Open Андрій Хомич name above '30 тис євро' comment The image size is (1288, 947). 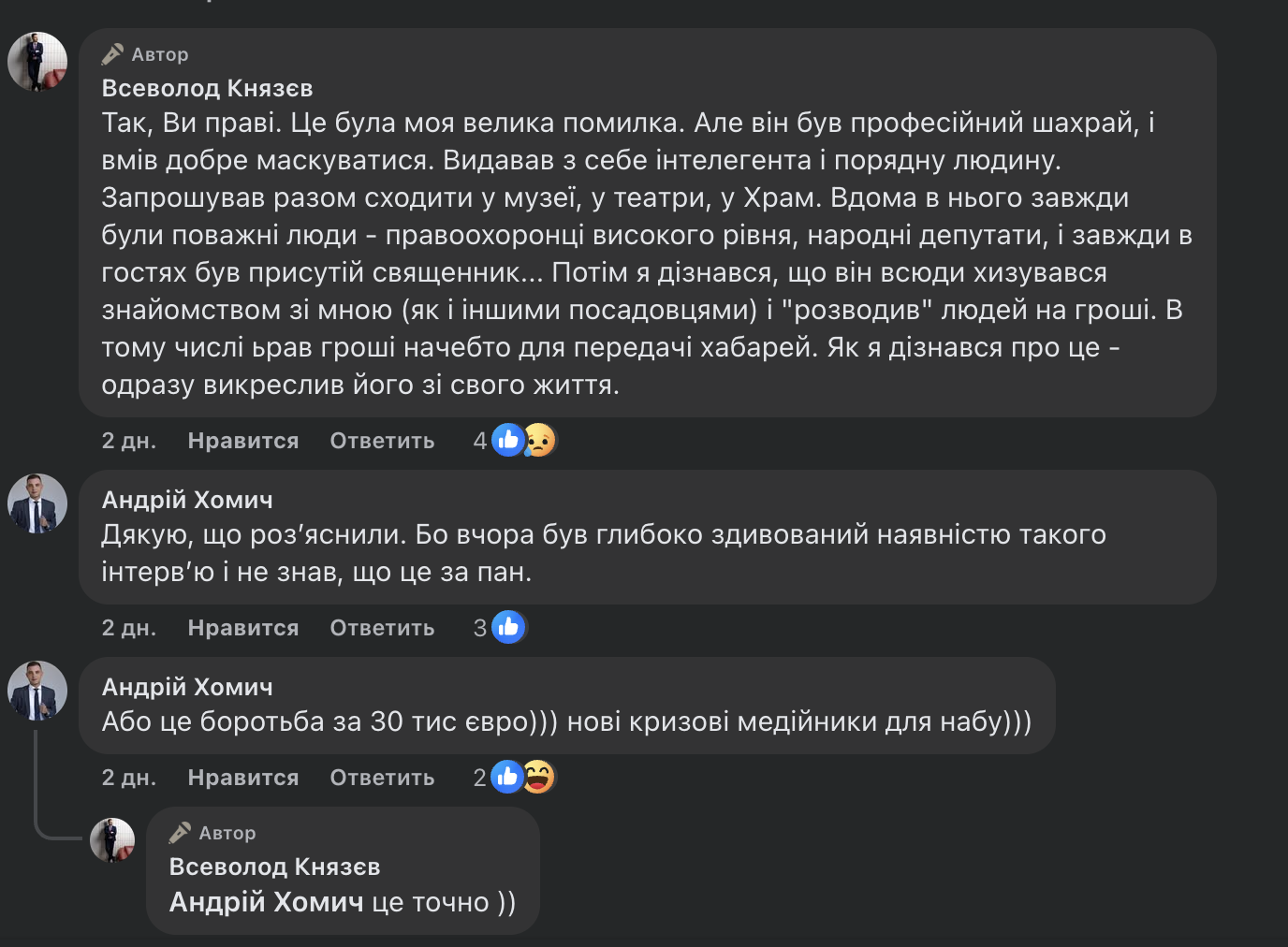[x=187, y=687]
